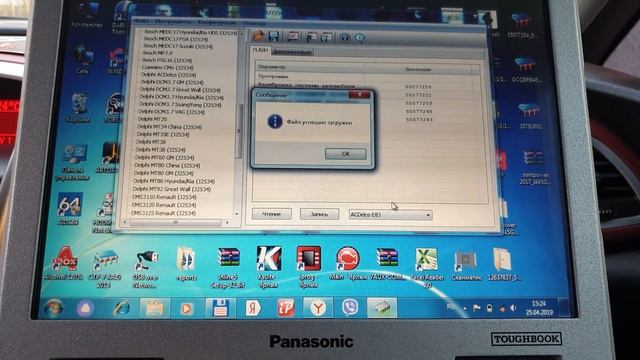Select Cummins CMx (J2534) entry
This screenshot has height=360, width=640.
(168, 67)
